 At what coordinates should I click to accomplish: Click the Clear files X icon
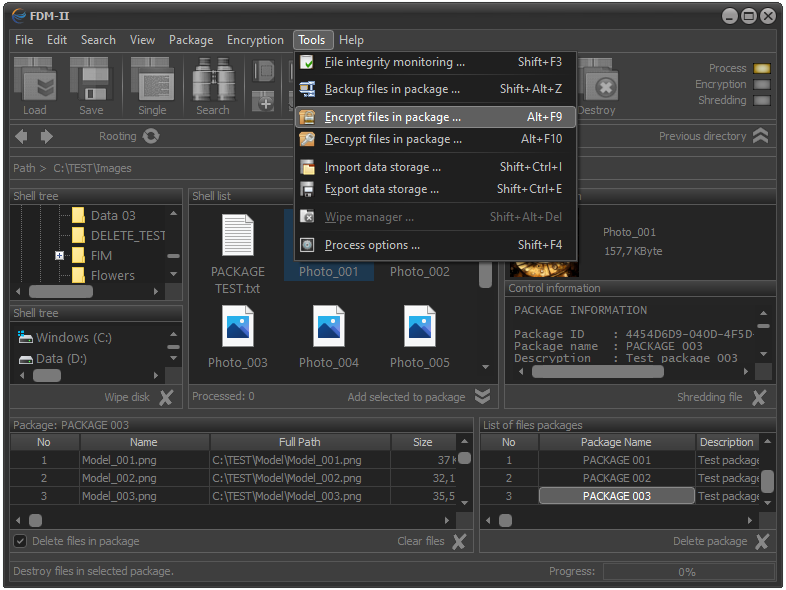(x=459, y=541)
